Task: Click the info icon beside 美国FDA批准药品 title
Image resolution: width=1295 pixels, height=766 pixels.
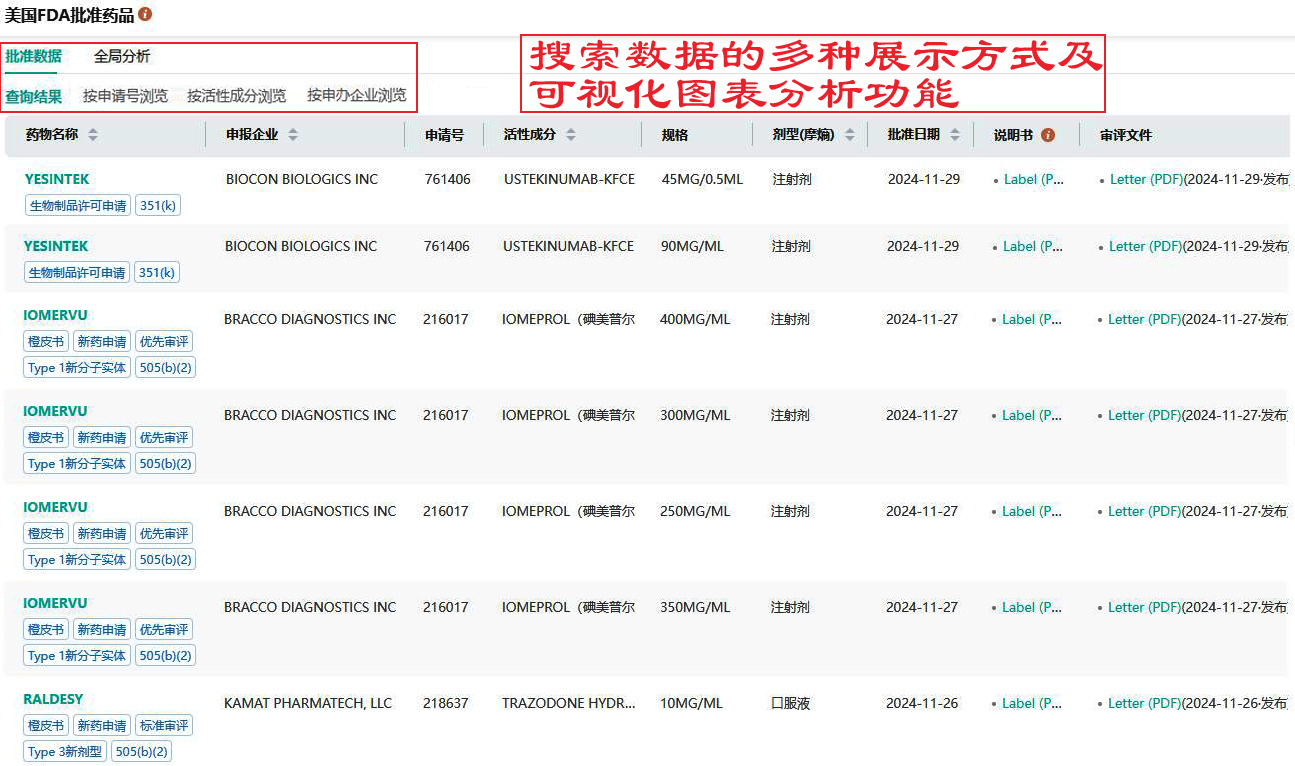Action: coord(146,15)
